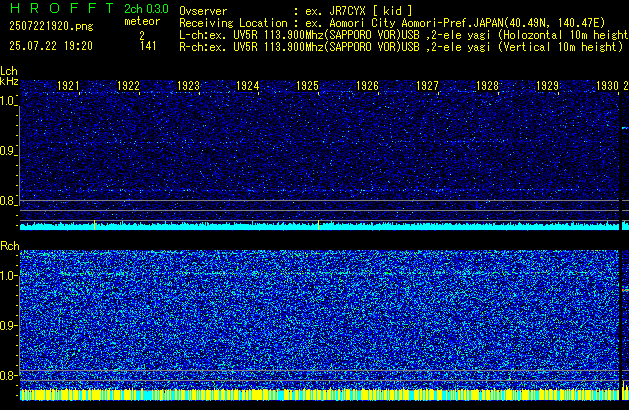The image size is (629, 410).
Task: Click the Ovserver line with JR7CYX
Action: tap(296, 11)
